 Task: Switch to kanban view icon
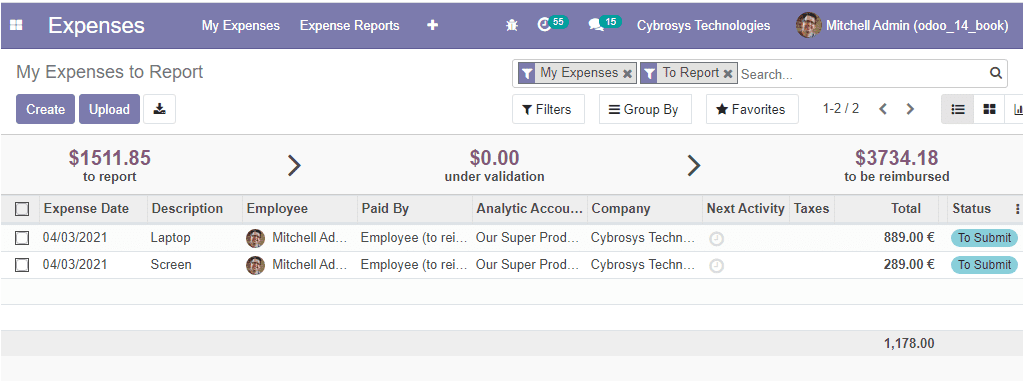click(990, 109)
